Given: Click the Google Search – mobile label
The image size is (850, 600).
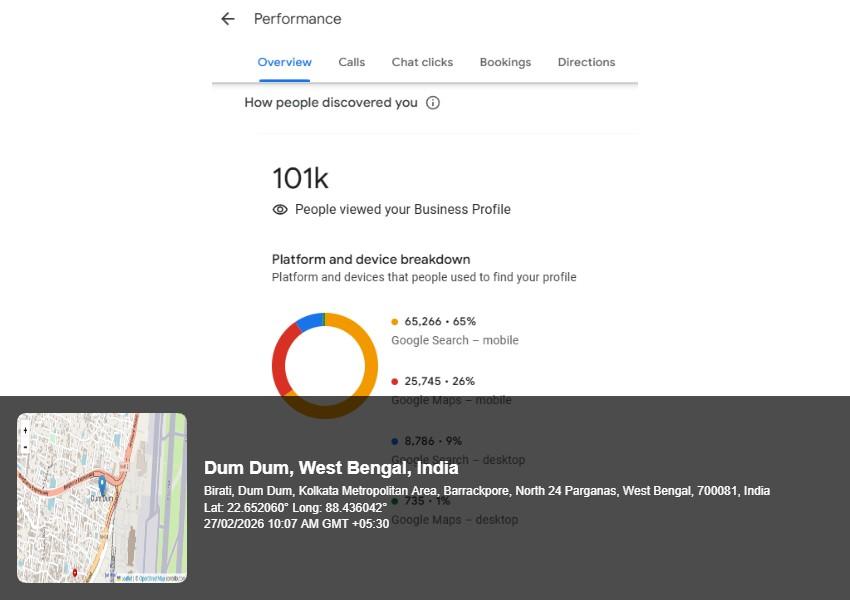Looking at the screenshot, I should point(454,340).
